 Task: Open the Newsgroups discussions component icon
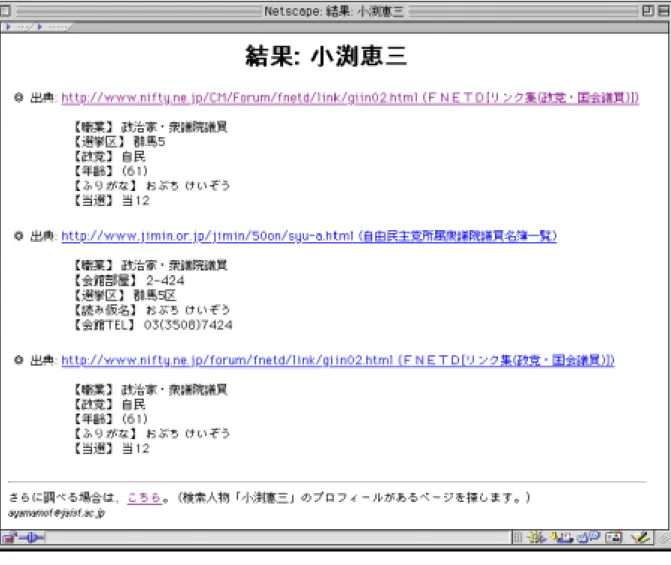pyautogui.click(x=589, y=537)
